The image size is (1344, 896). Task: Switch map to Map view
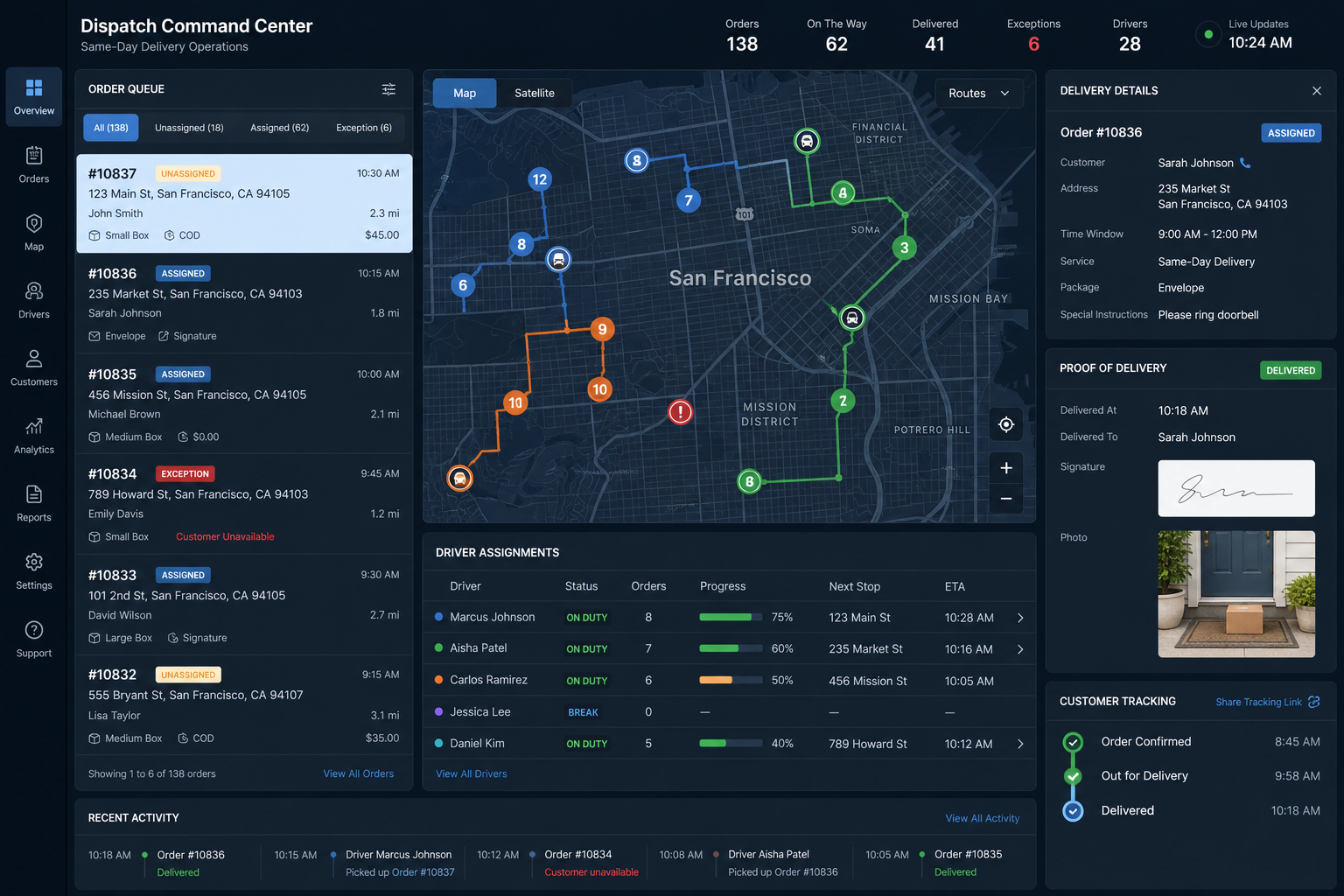tap(465, 93)
